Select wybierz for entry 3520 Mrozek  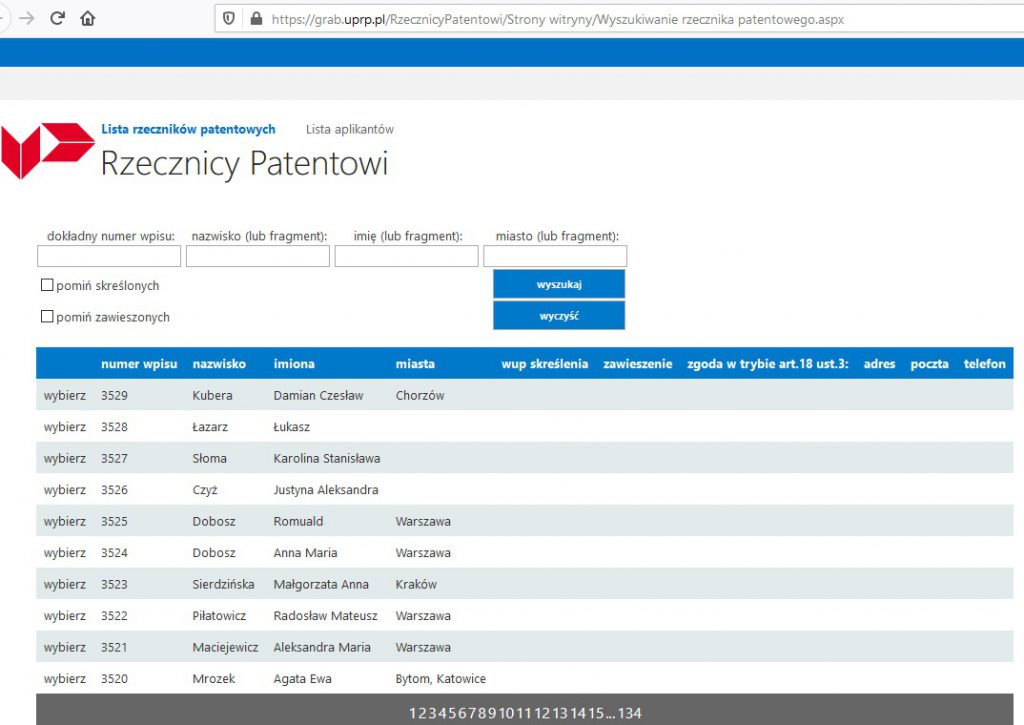click(65, 679)
